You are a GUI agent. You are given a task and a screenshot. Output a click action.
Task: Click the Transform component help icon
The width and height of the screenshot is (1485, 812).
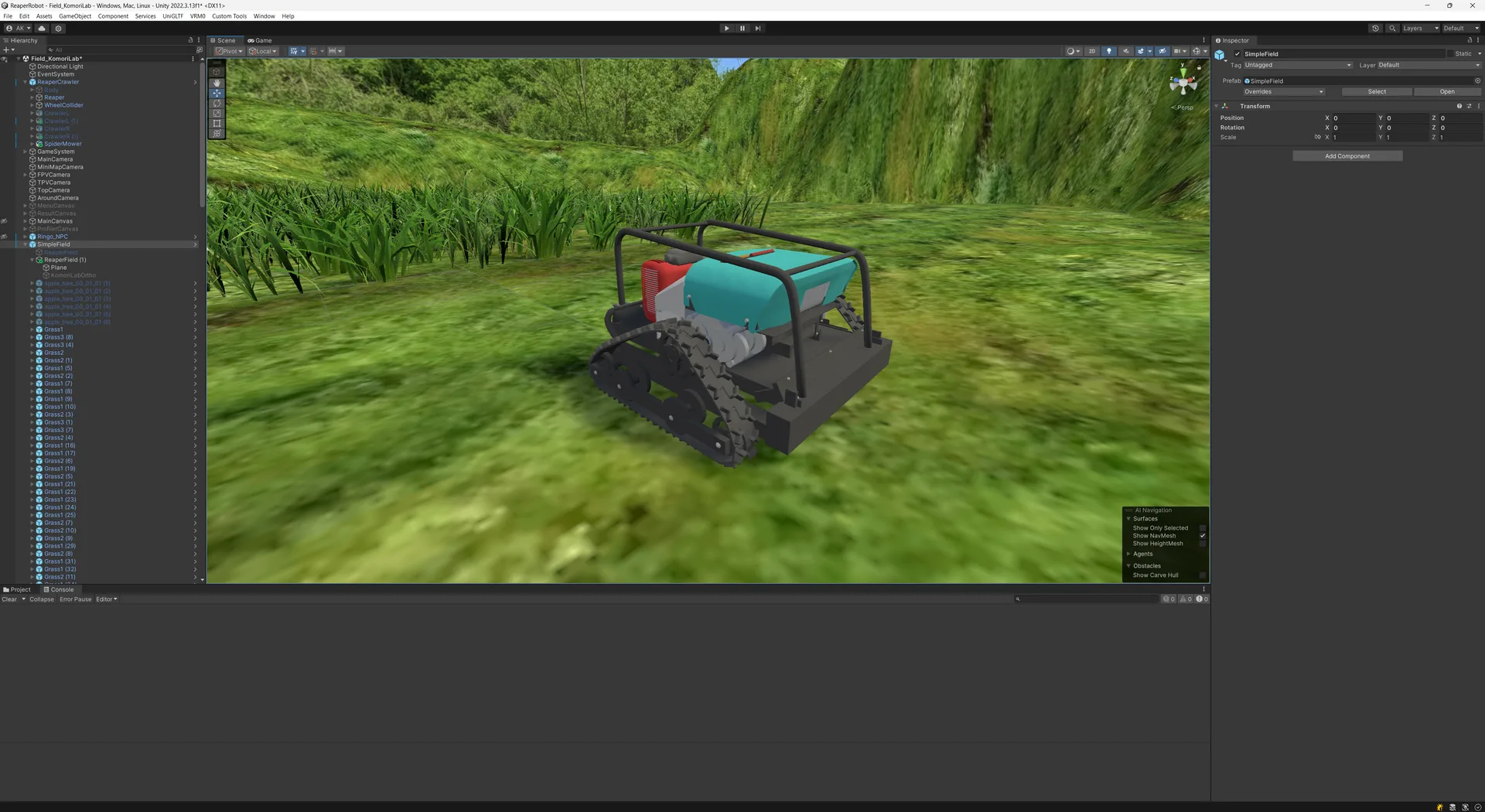(x=1459, y=106)
